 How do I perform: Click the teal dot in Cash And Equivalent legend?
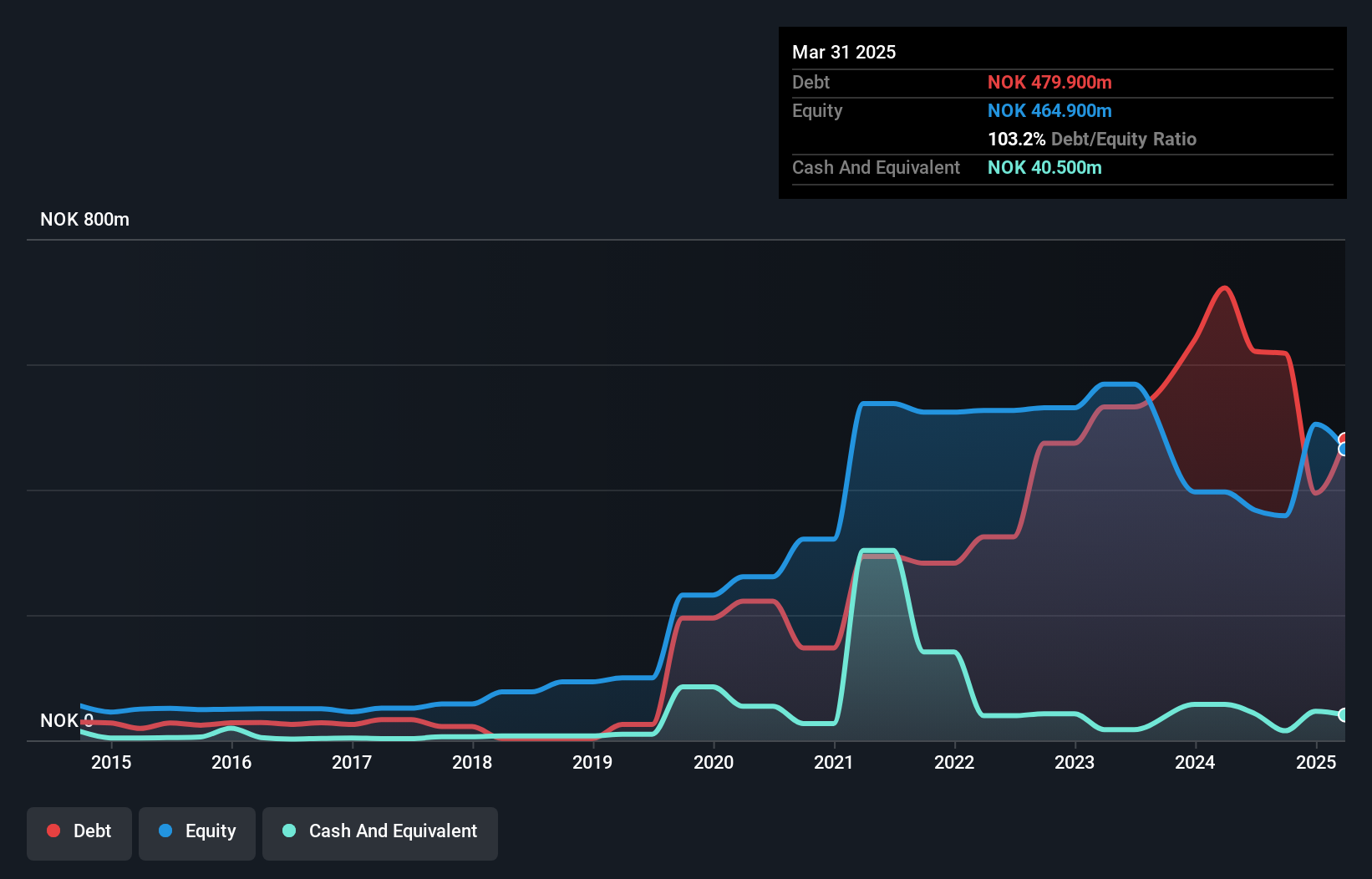tap(288, 831)
